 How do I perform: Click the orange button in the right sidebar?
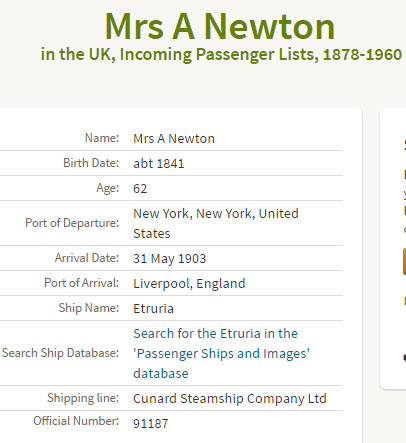pyautogui.click(x=404, y=261)
